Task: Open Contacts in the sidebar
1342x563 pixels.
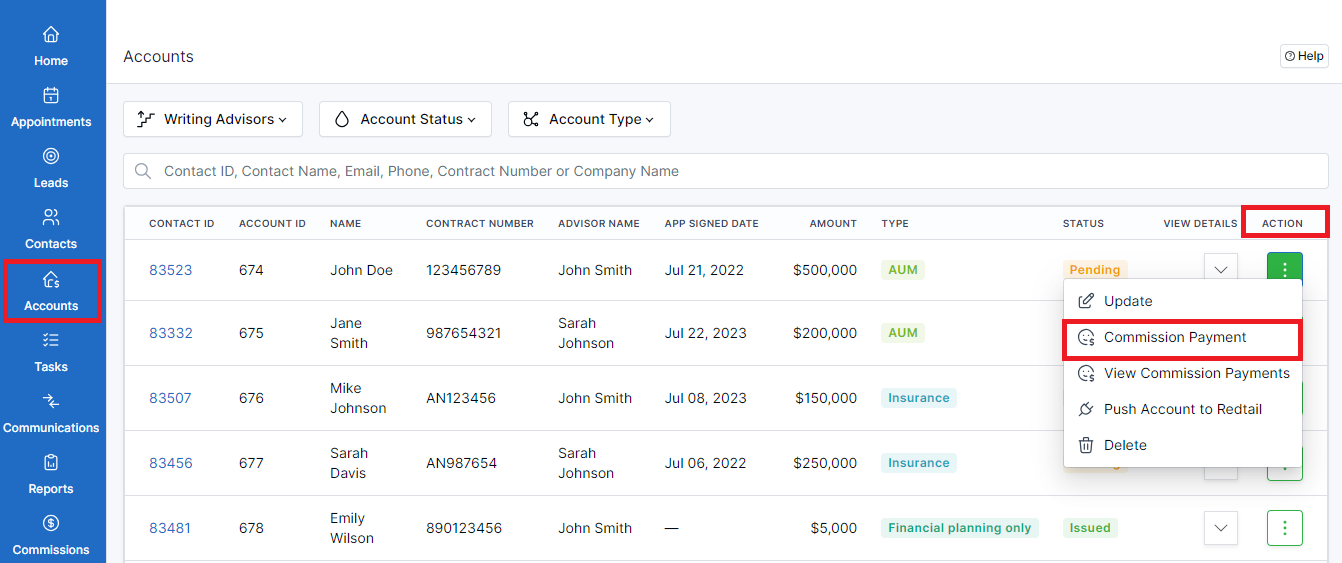Action: click(51, 230)
